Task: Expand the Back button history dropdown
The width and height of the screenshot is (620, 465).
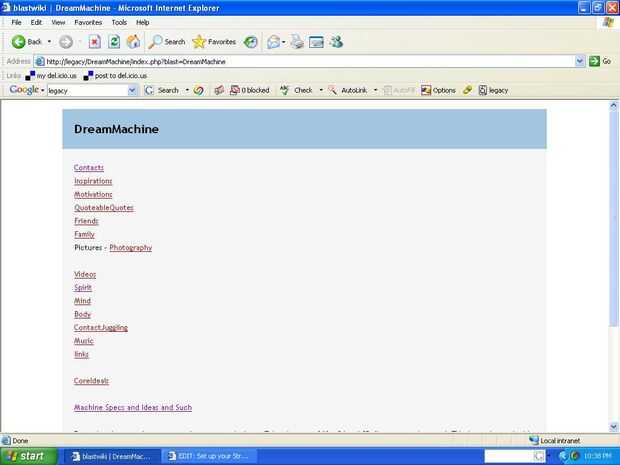Action: pos(49,42)
